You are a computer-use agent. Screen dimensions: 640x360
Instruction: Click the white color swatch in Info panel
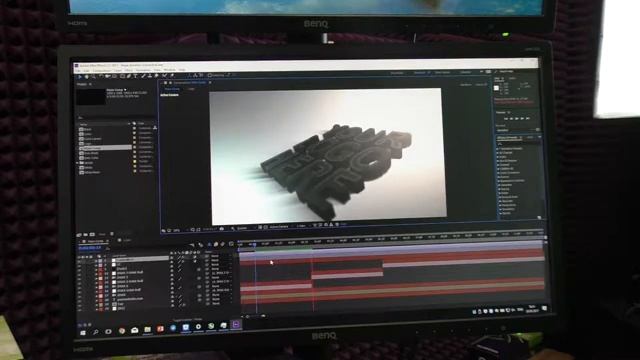pyautogui.click(x=497, y=88)
